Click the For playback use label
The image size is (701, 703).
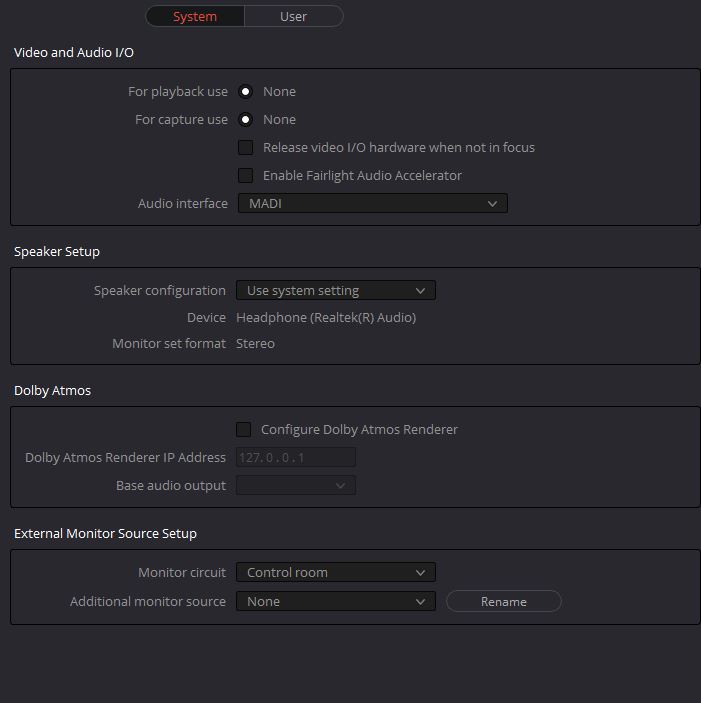point(178,91)
